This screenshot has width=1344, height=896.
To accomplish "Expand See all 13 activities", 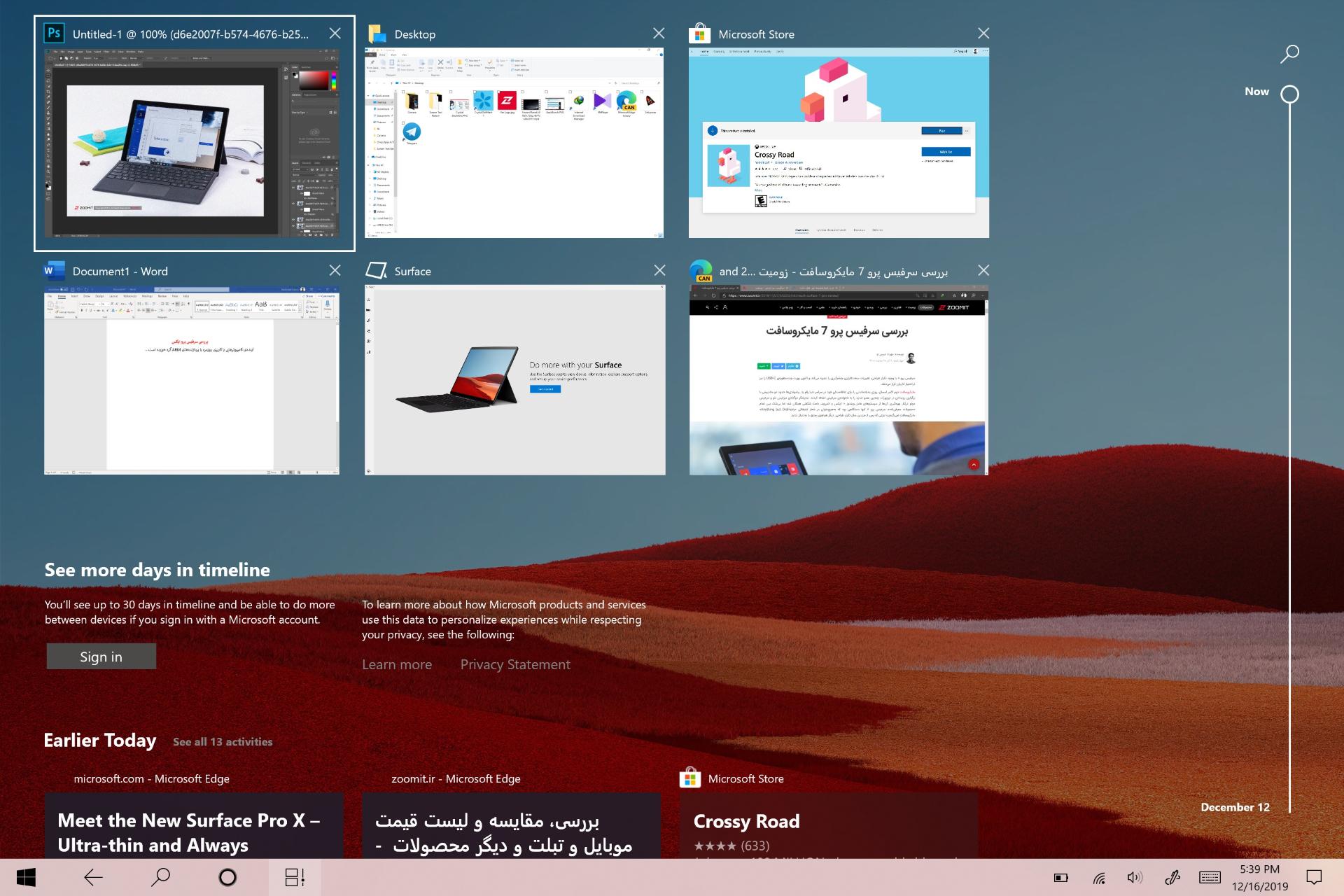I will tap(223, 742).
